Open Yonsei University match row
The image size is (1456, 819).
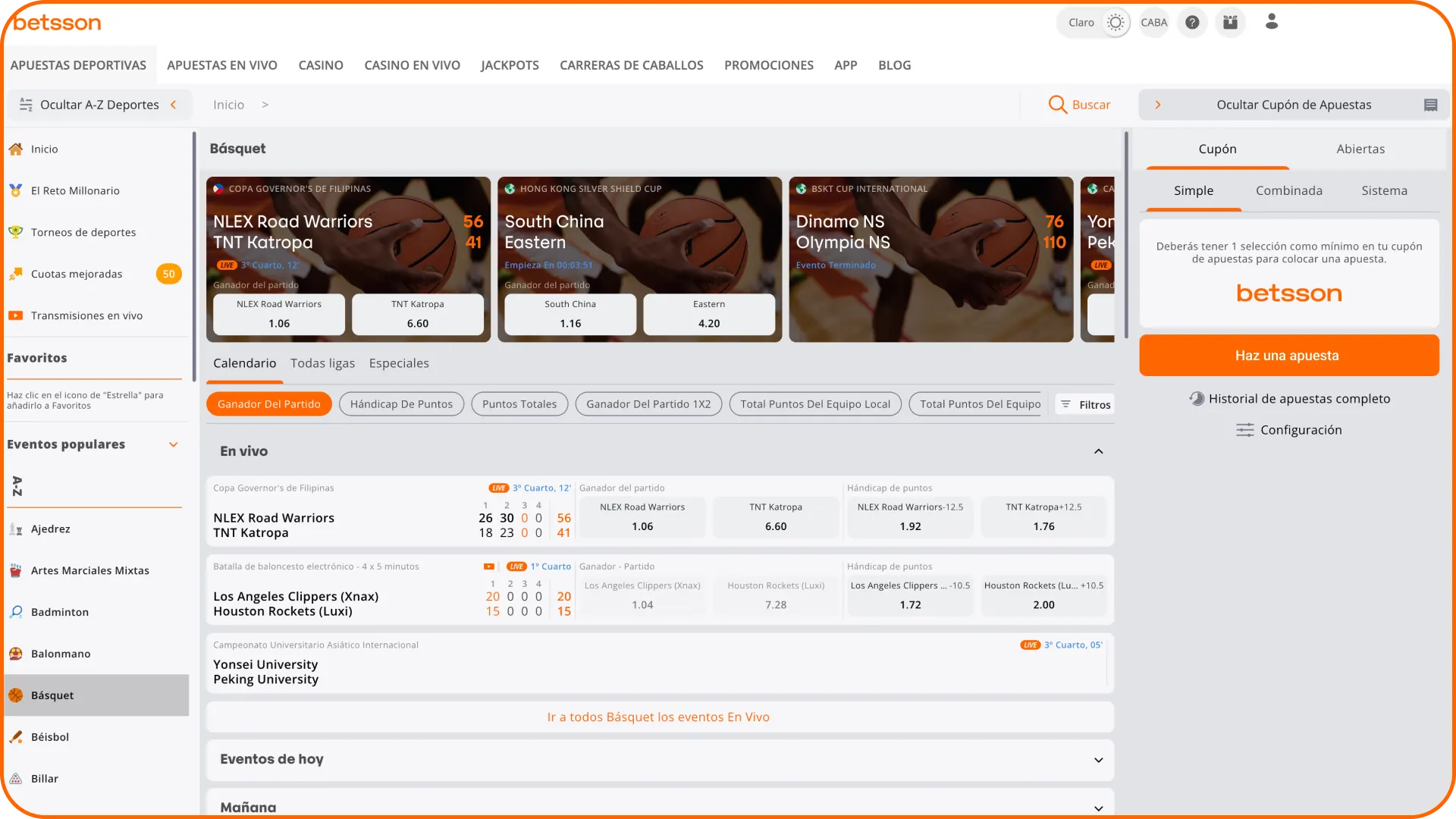(x=660, y=664)
